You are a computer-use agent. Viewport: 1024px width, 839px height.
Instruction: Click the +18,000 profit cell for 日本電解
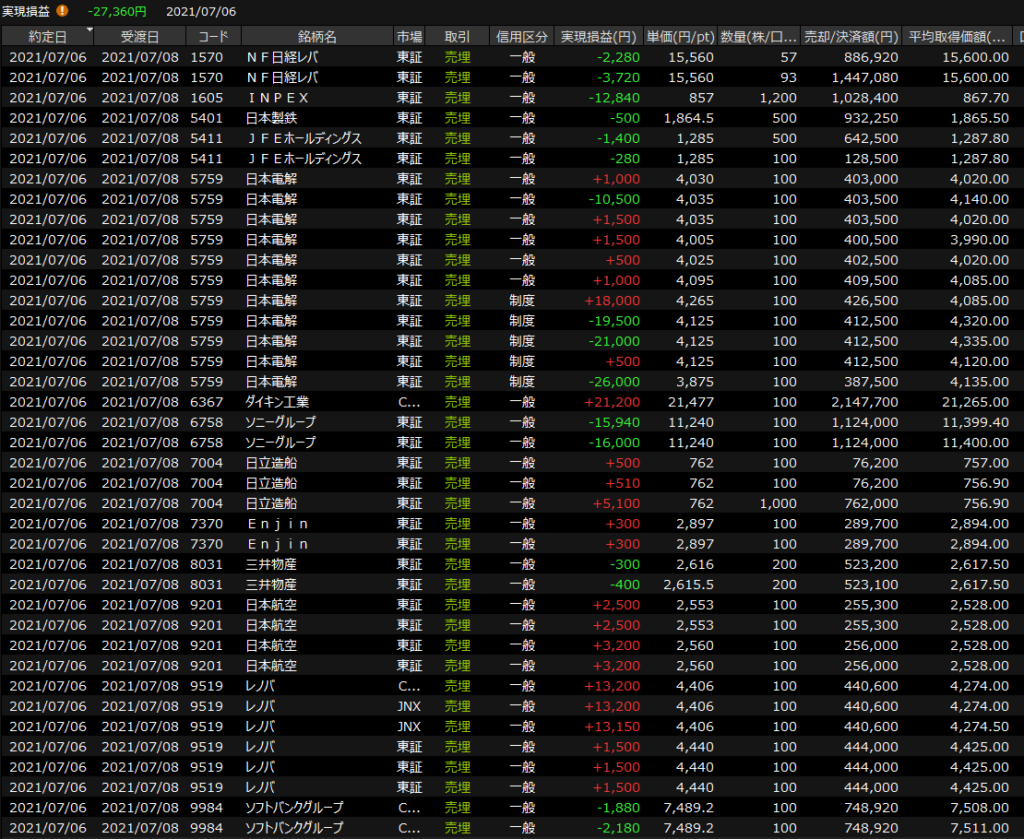coord(610,300)
